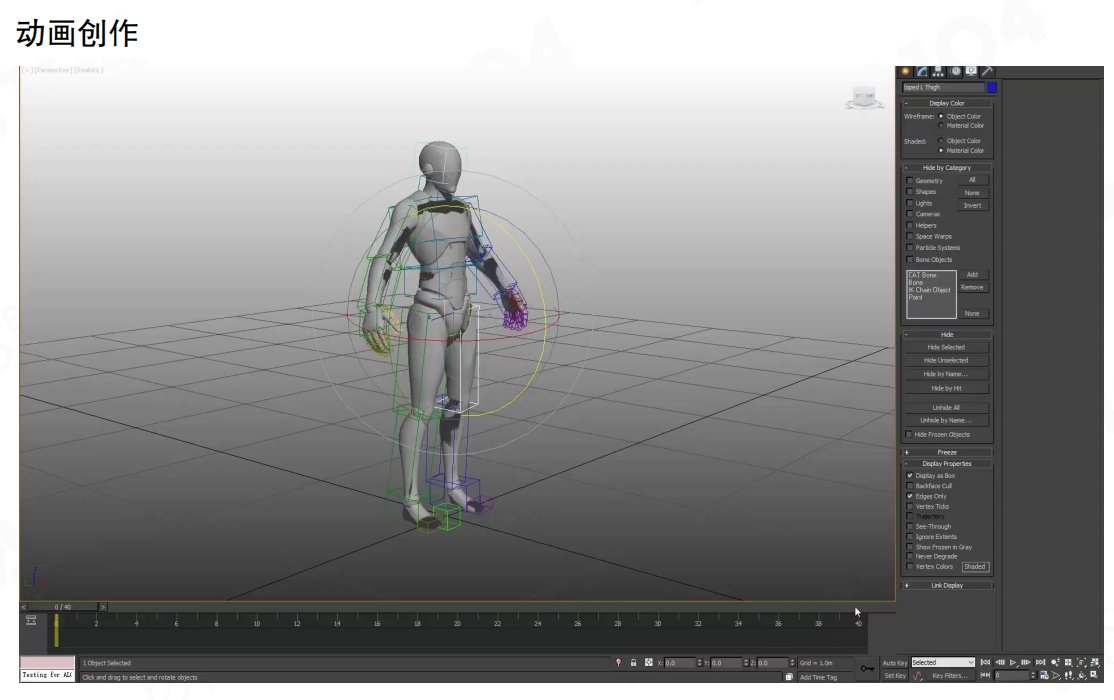Expand the Link Display rollout
Screen dimensions: 1114x700
click(946, 585)
